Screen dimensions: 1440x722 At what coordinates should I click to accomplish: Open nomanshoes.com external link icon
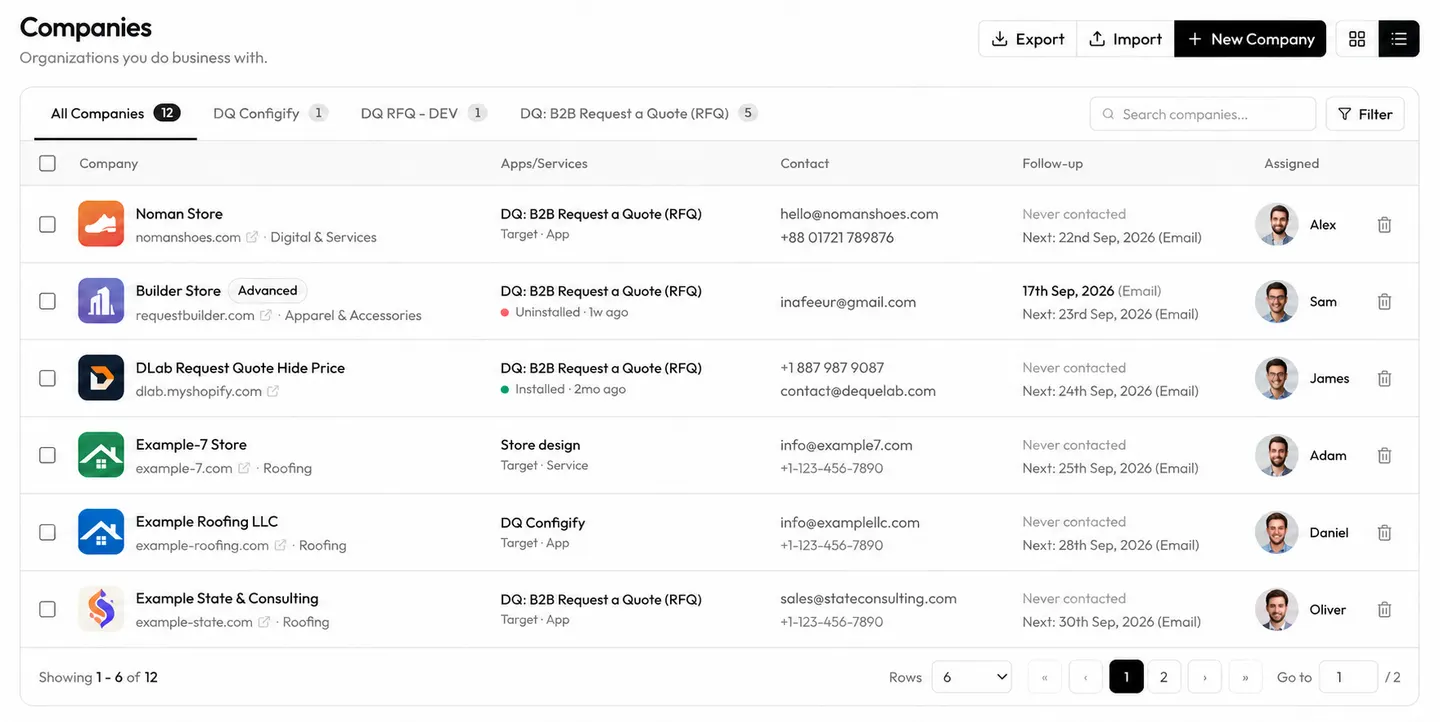click(x=252, y=237)
